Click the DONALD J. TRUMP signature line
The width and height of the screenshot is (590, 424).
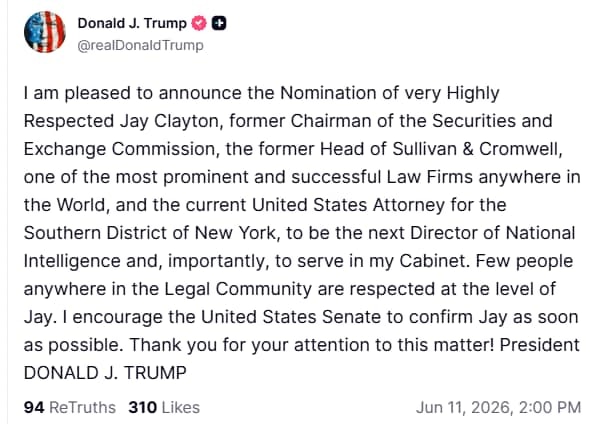pyautogui.click(x=105, y=373)
